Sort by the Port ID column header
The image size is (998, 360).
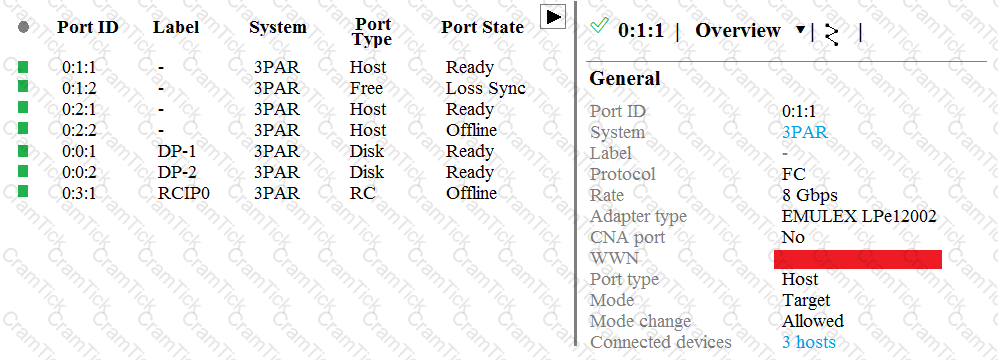click(x=88, y=27)
